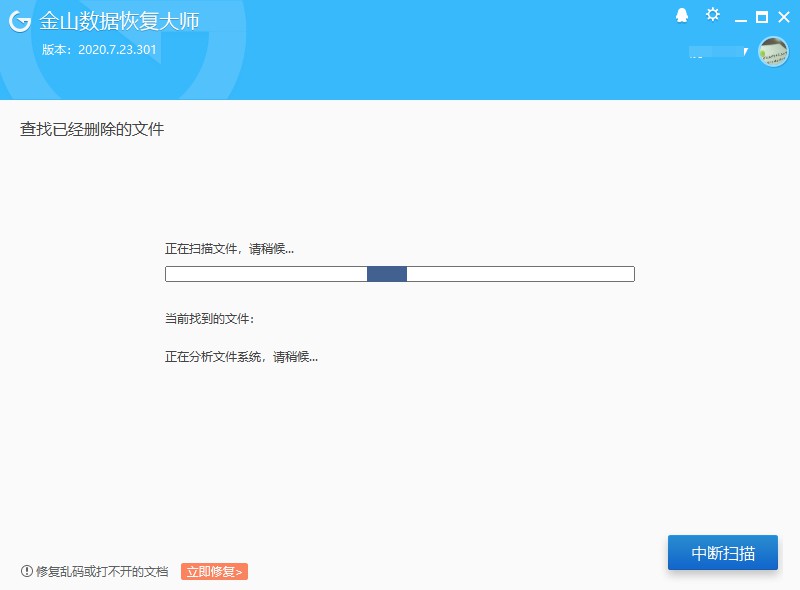This screenshot has width=800, height=590.
Task: Click the Kingsoft logo in top-left corner
Action: tap(18, 21)
